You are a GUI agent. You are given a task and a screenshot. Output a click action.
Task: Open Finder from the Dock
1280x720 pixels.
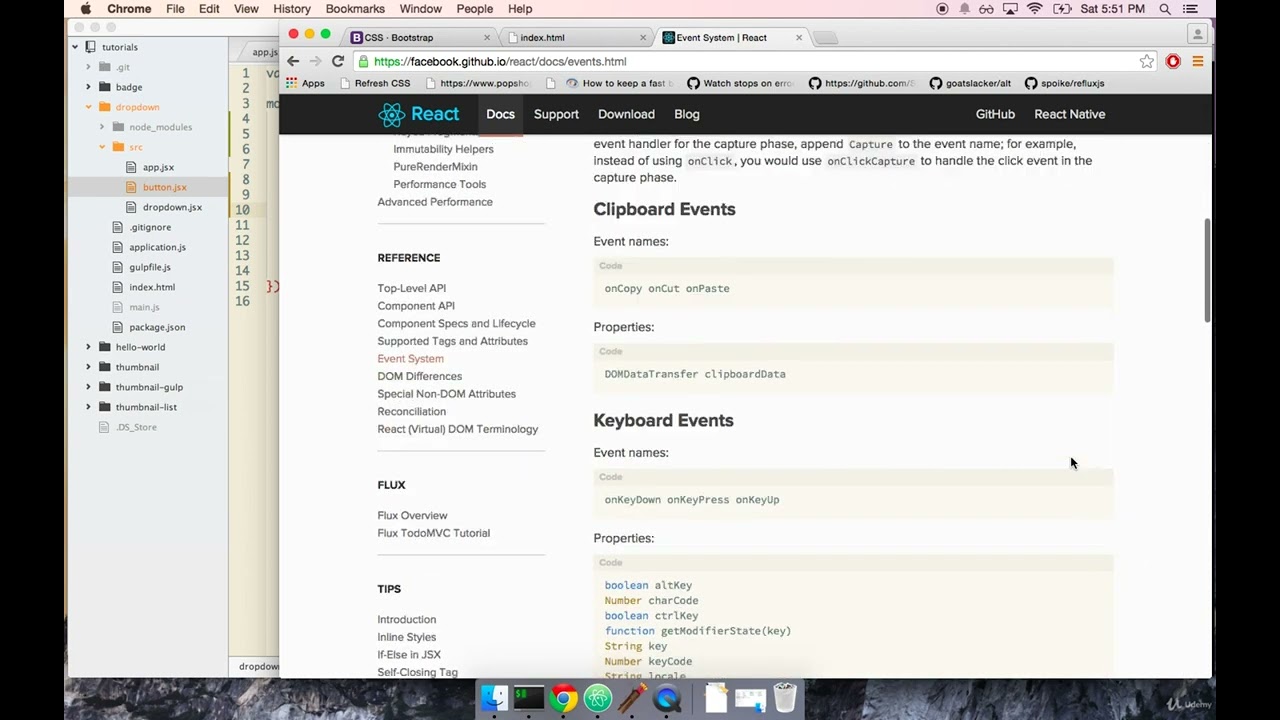(x=494, y=698)
